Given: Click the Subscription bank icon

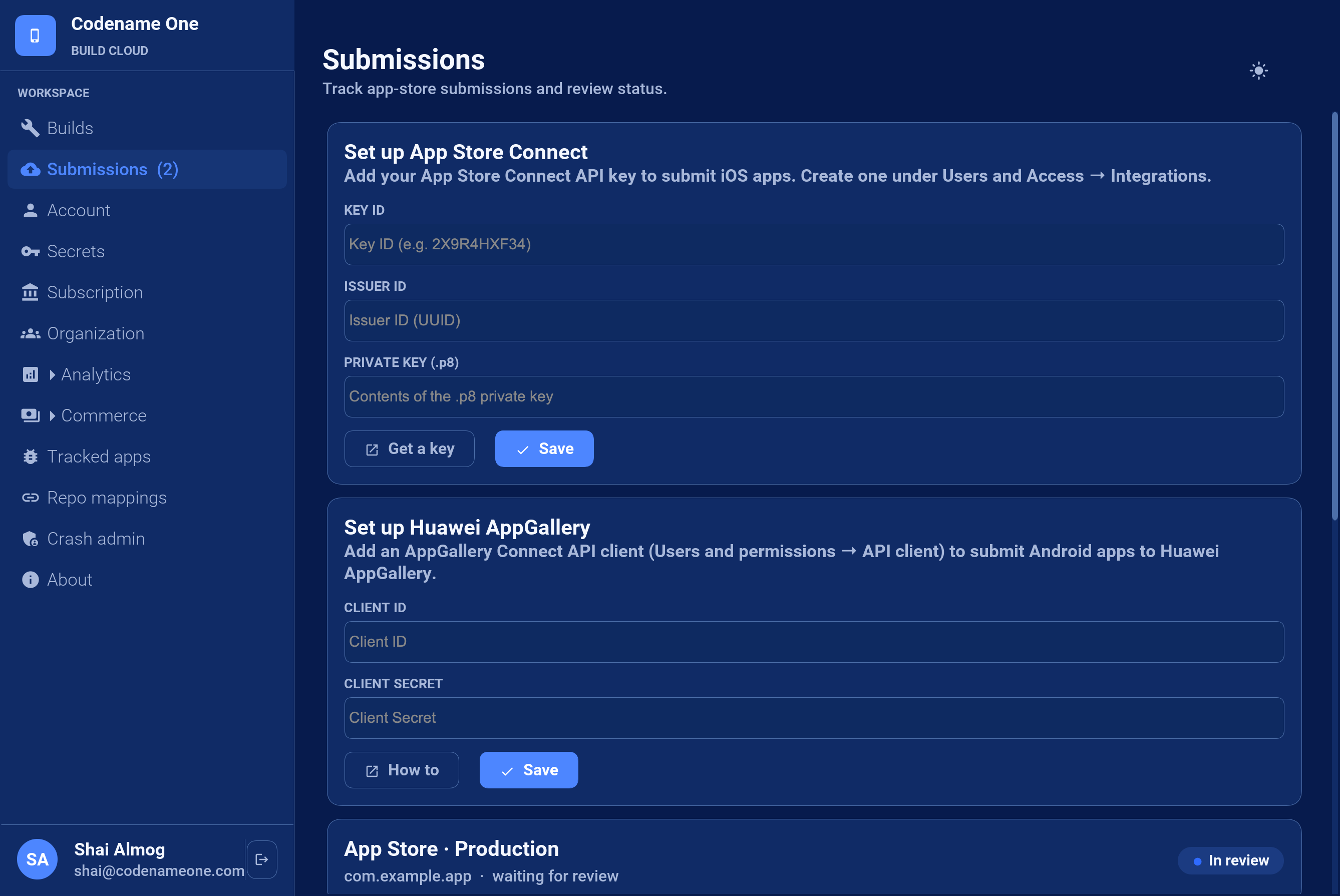Looking at the screenshot, I should pyautogui.click(x=31, y=292).
